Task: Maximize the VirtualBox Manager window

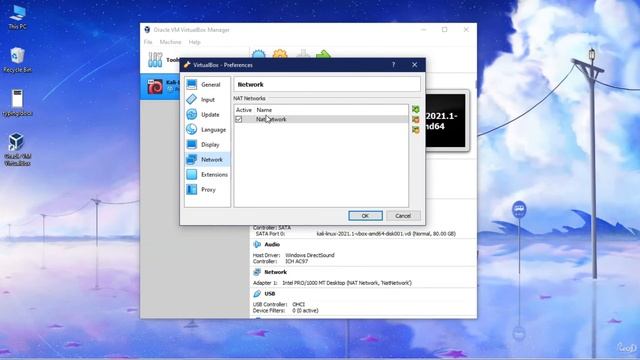Action: pos(444,30)
